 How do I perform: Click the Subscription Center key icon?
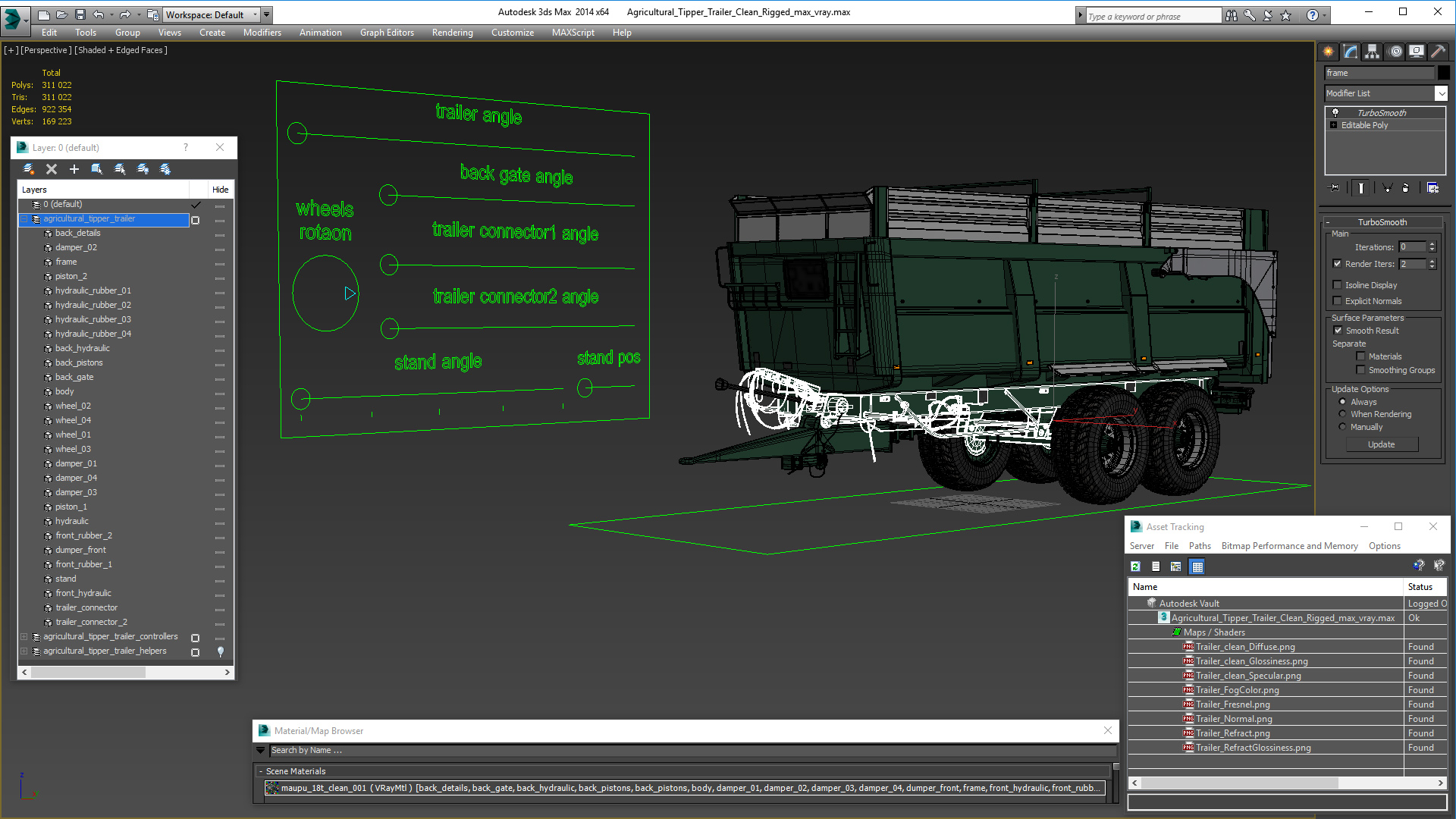[x=1249, y=15]
